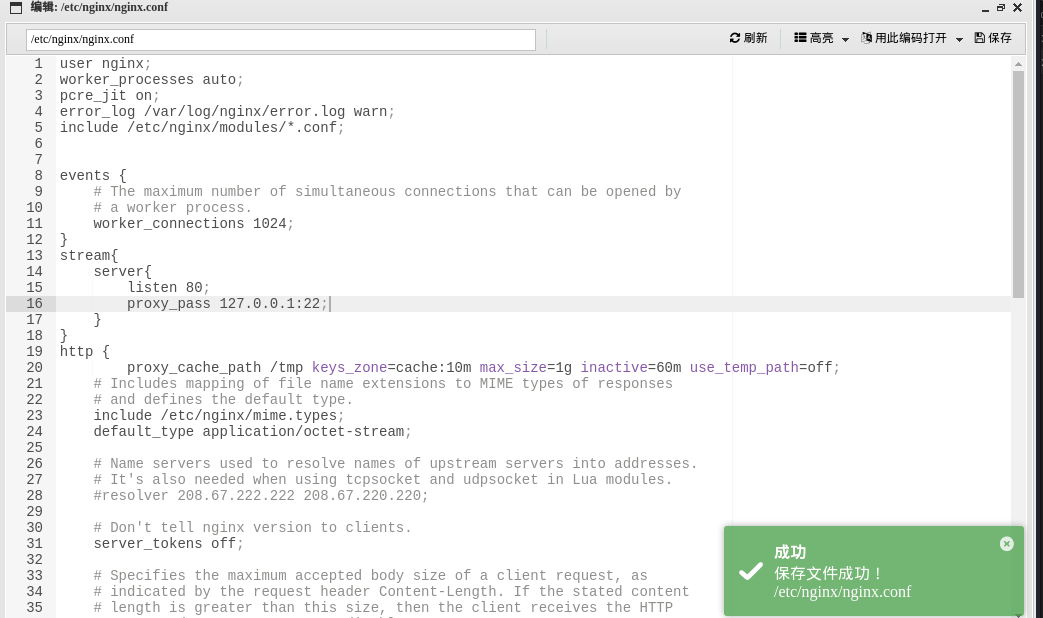1043x618 pixels.
Task: Save the file with the 保存 button
Action: (993, 38)
